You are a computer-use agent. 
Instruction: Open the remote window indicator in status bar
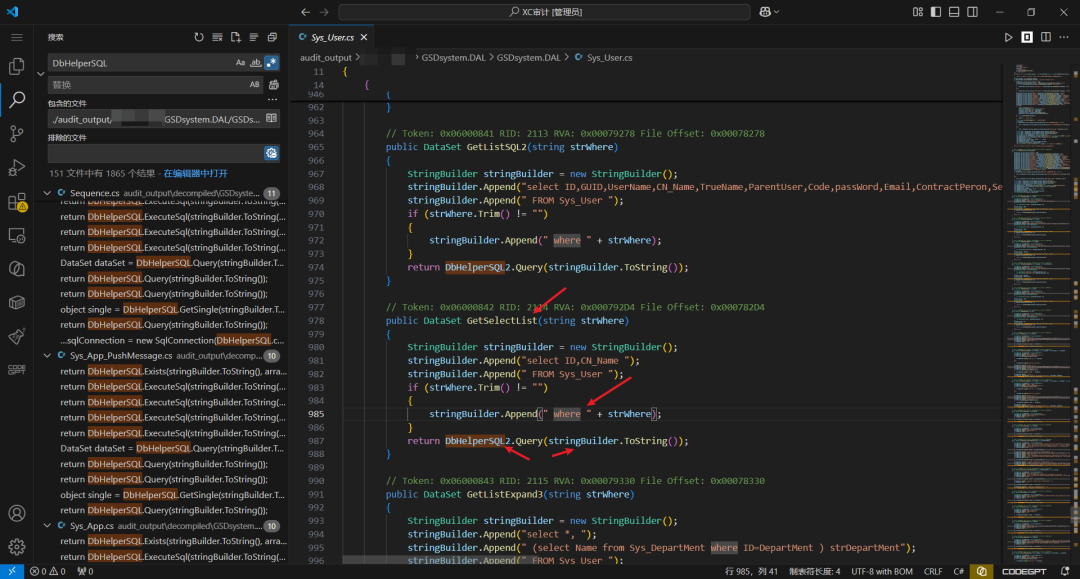[x=12, y=571]
